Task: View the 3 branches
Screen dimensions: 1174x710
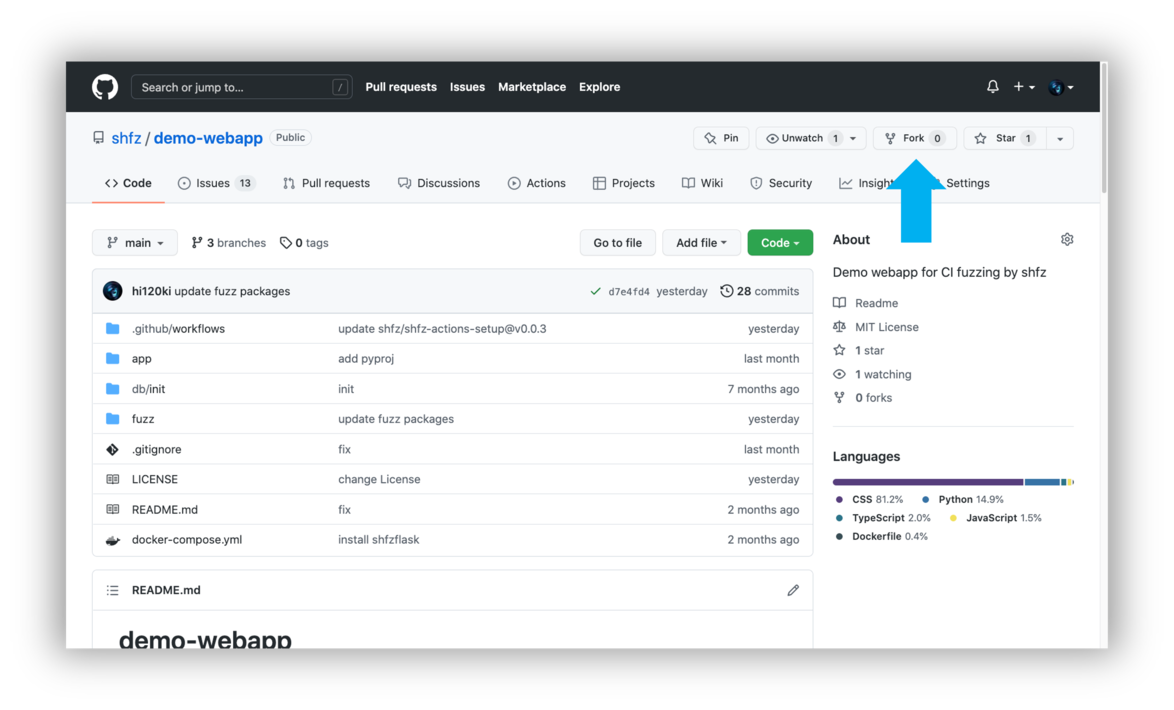Action: pos(228,243)
